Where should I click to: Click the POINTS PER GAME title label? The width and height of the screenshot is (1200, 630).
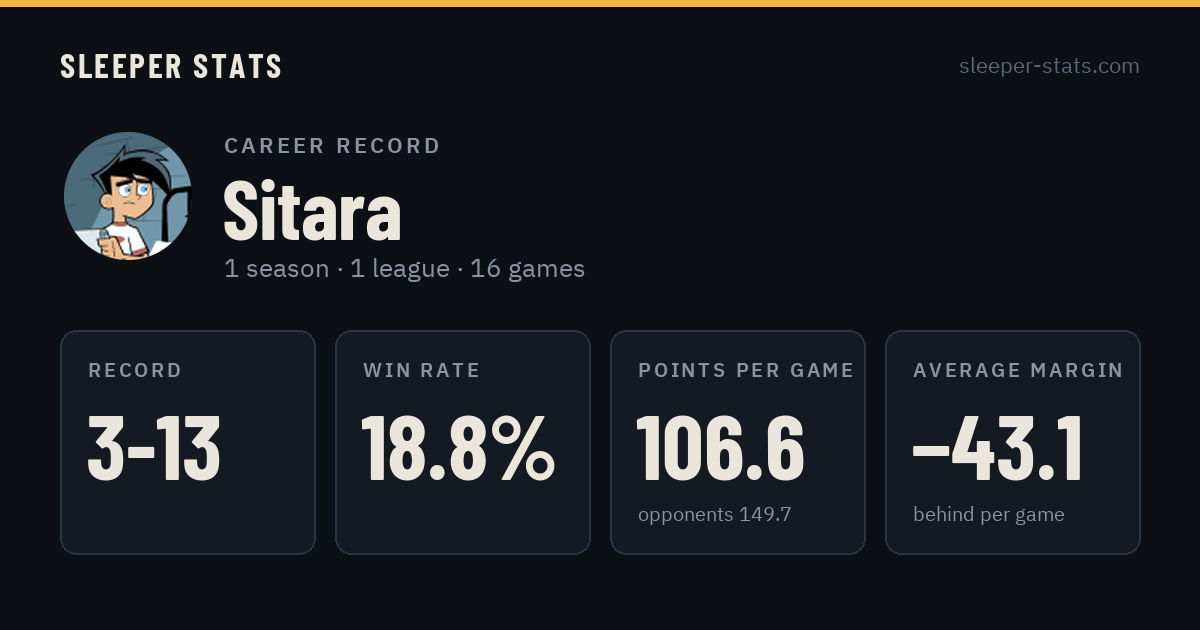pyautogui.click(x=746, y=371)
